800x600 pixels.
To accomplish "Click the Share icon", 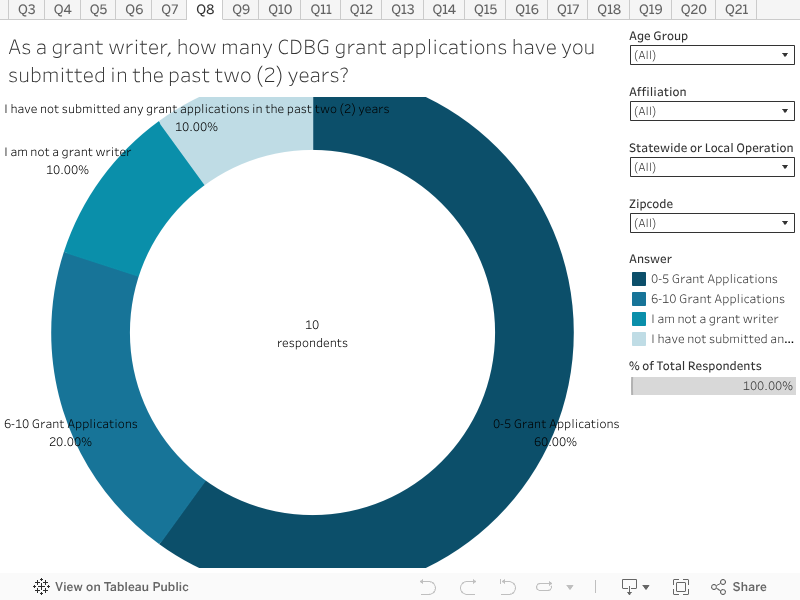I will (x=718, y=587).
